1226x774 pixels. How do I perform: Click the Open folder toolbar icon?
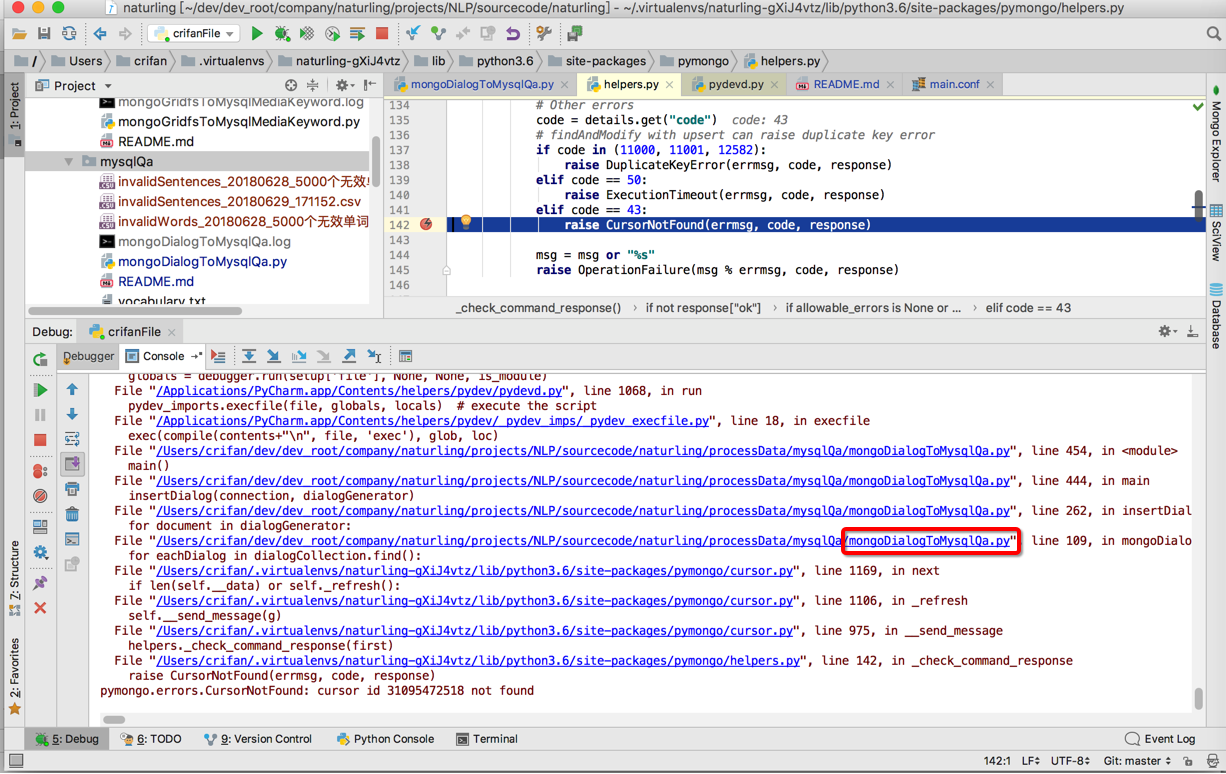(x=19, y=33)
